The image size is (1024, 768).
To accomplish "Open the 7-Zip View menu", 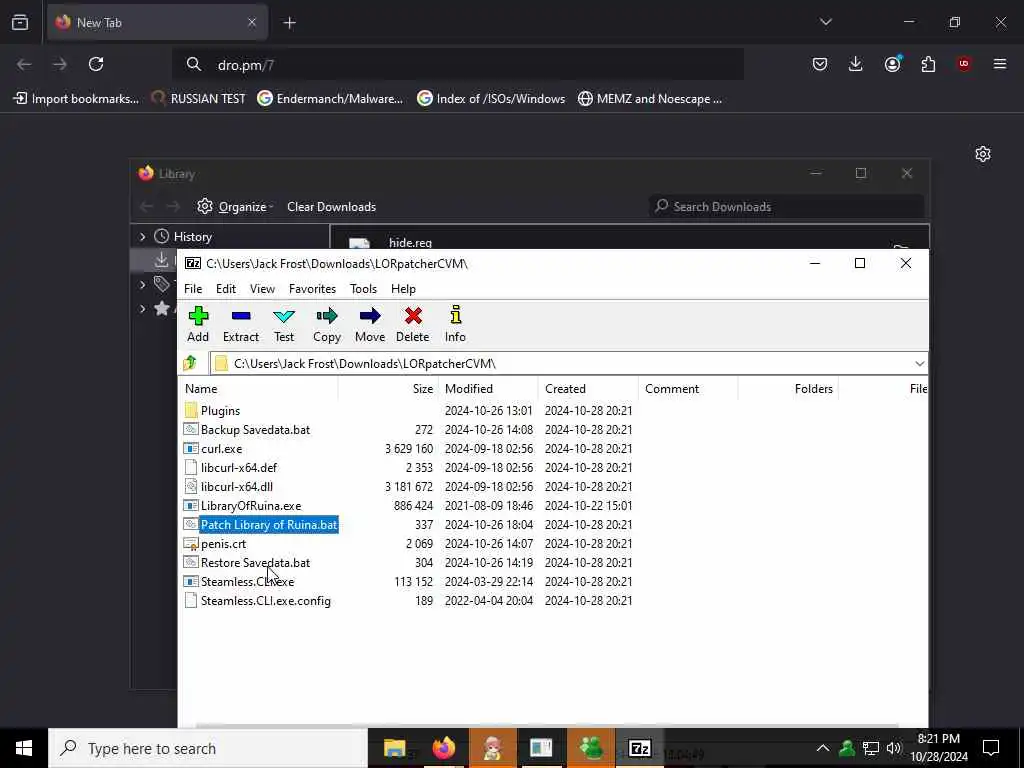I will (x=263, y=289).
